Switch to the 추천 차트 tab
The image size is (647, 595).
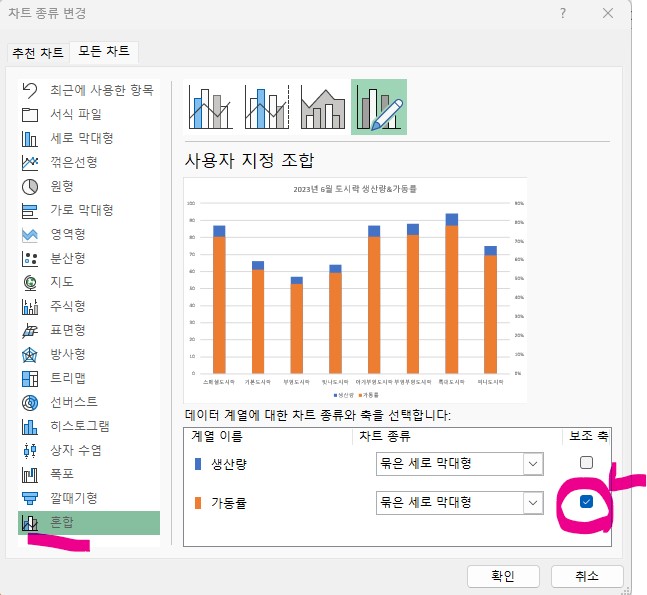coord(38,53)
